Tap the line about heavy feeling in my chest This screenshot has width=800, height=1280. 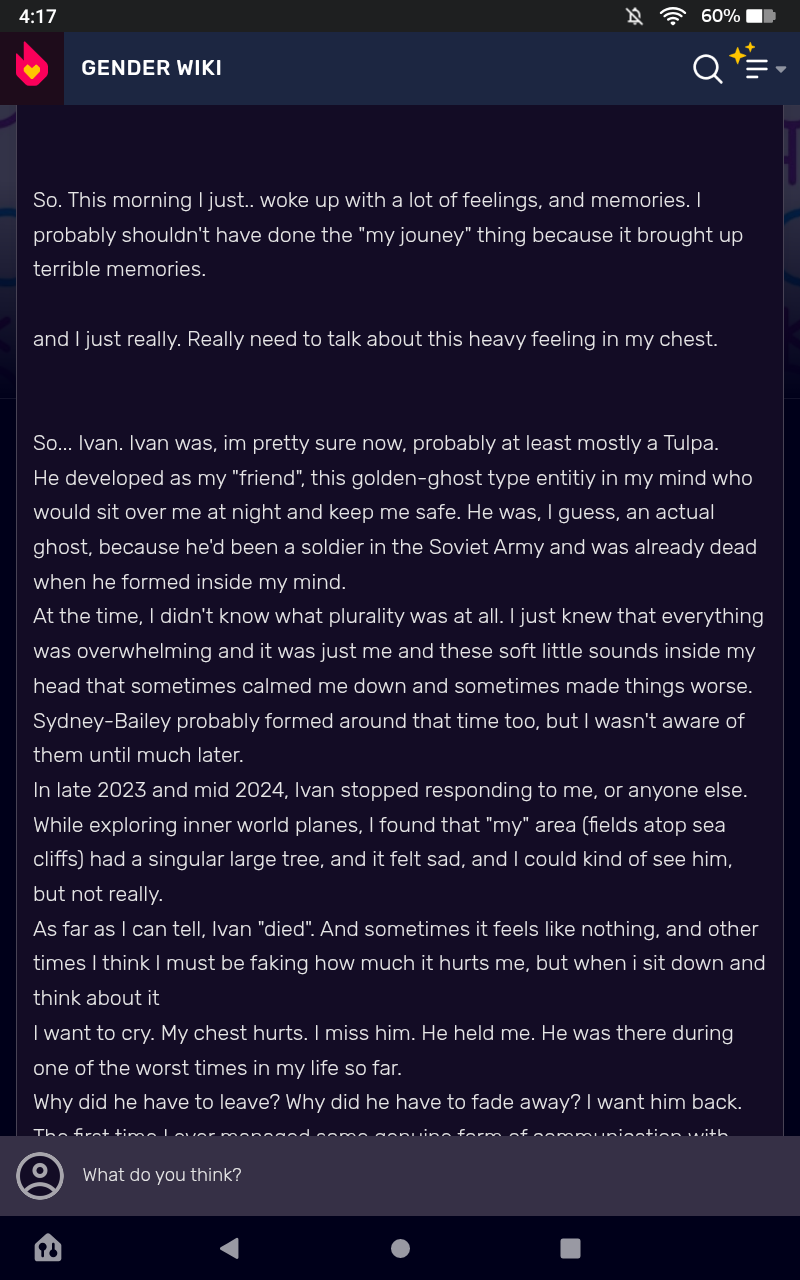pos(375,339)
